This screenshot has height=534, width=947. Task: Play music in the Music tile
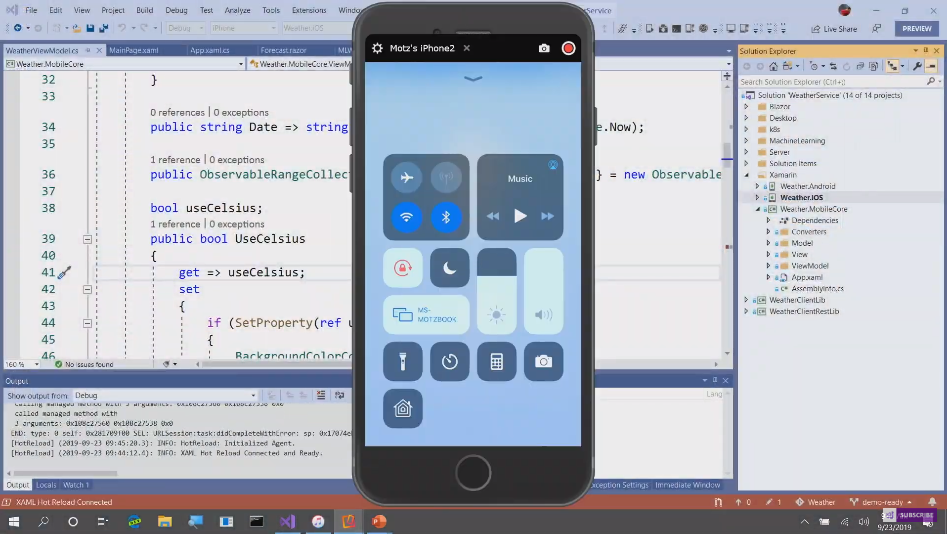[520, 216]
